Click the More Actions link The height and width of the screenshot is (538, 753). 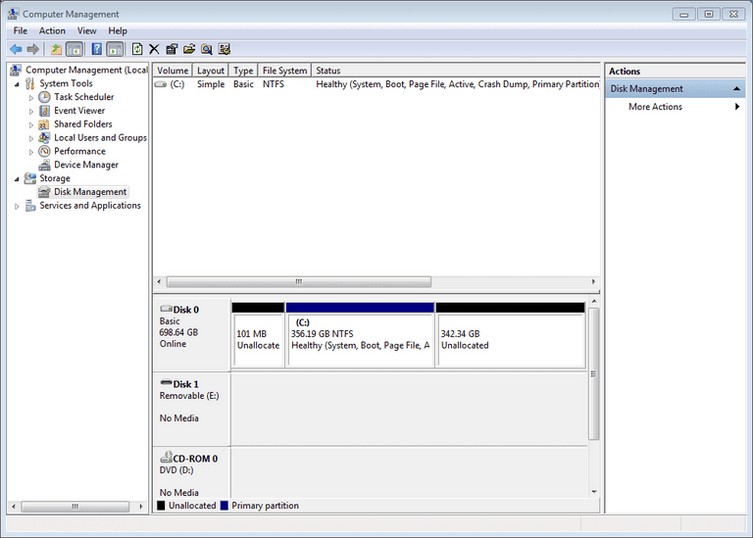(x=656, y=107)
